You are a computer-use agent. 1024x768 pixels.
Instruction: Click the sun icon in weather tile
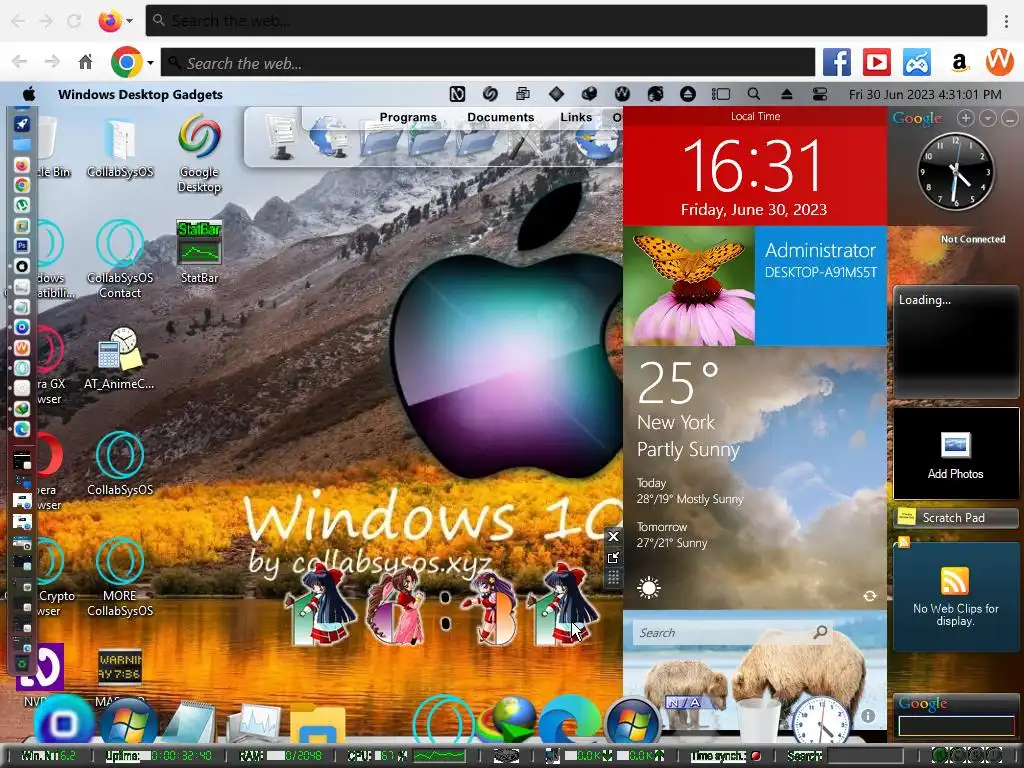(x=648, y=588)
